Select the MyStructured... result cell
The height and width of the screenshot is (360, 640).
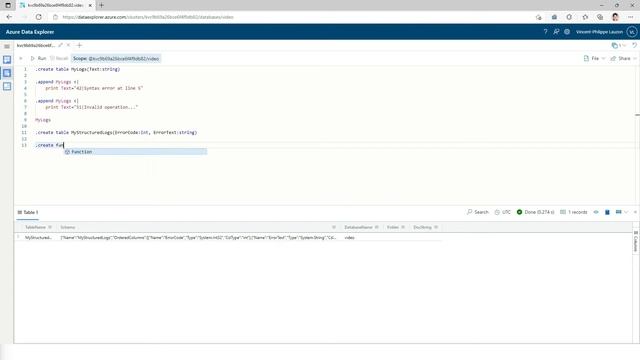tap(38, 238)
